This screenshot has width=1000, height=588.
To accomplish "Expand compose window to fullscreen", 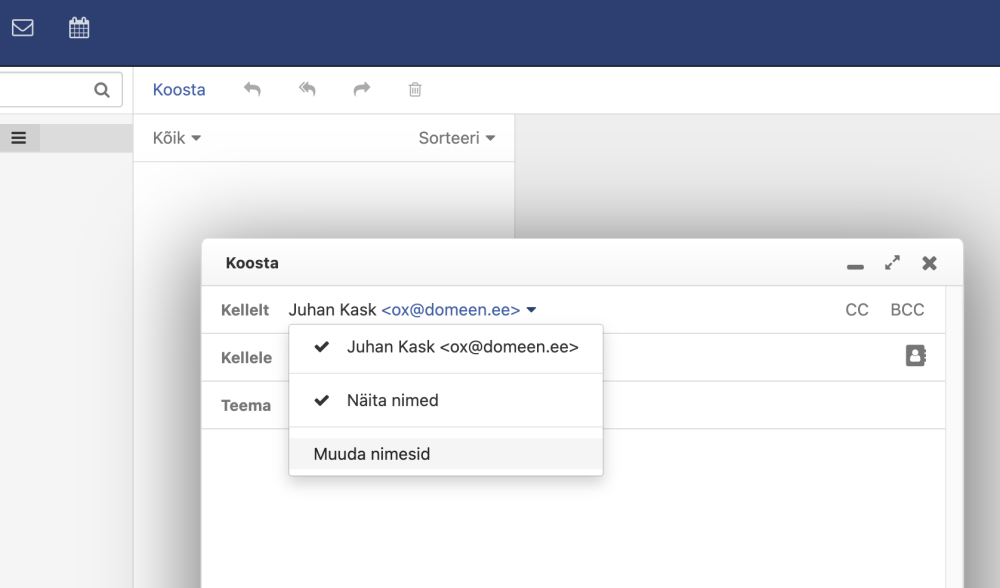I will (x=892, y=263).
